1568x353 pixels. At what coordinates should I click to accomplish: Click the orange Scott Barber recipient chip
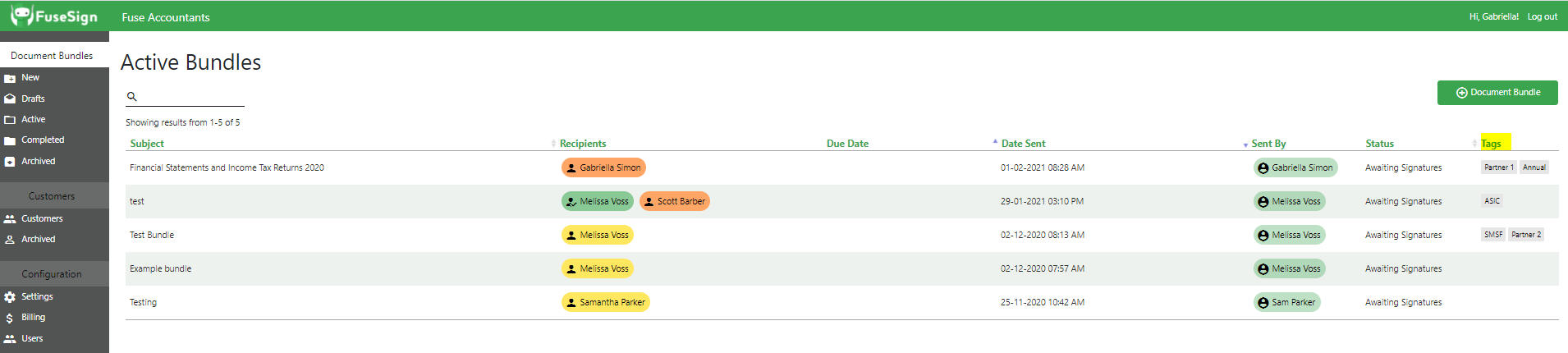pos(674,201)
